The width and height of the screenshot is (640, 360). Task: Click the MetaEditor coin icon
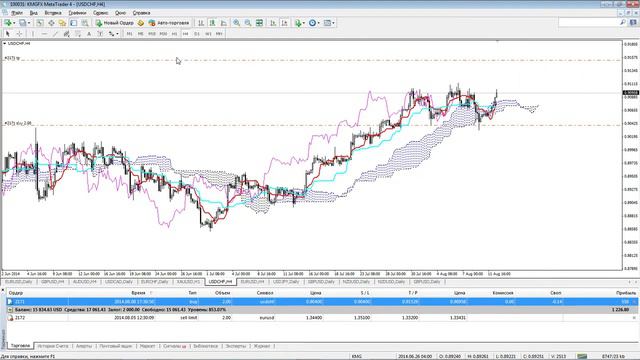(x=141, y=23)
